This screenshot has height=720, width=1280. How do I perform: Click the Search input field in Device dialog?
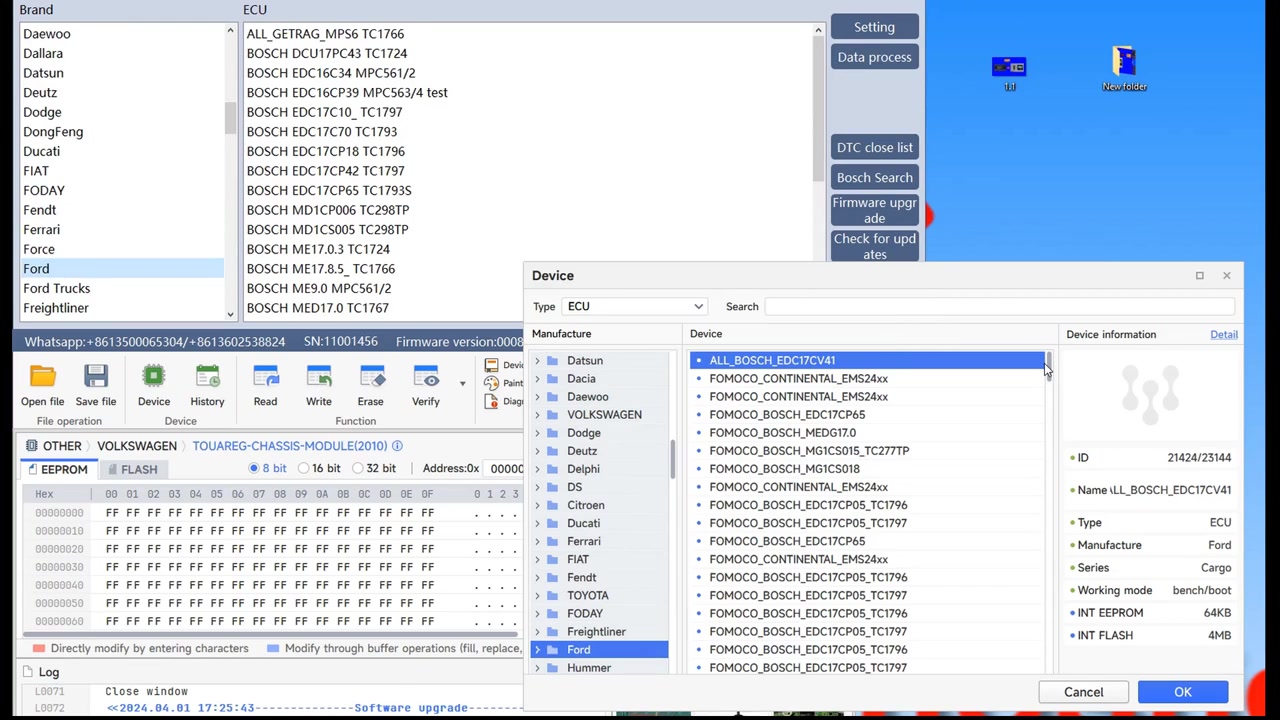coord(1000,307)
